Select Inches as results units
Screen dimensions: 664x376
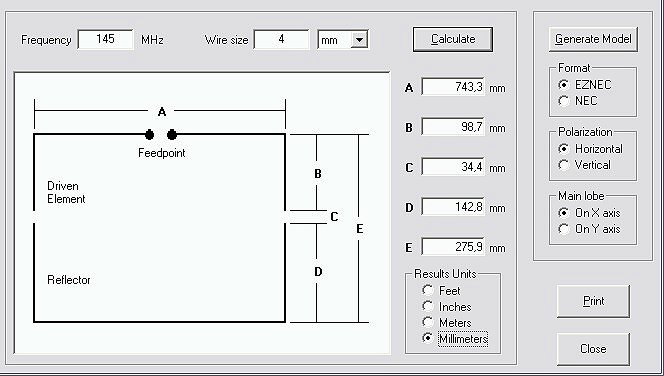(447, 307)
